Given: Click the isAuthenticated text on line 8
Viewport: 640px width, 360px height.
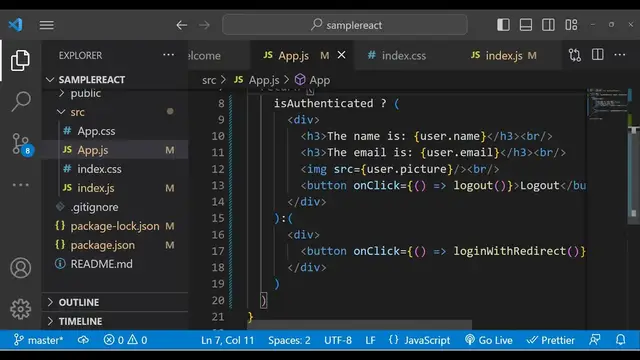Looking at the screenshot, I should point(323,103).
